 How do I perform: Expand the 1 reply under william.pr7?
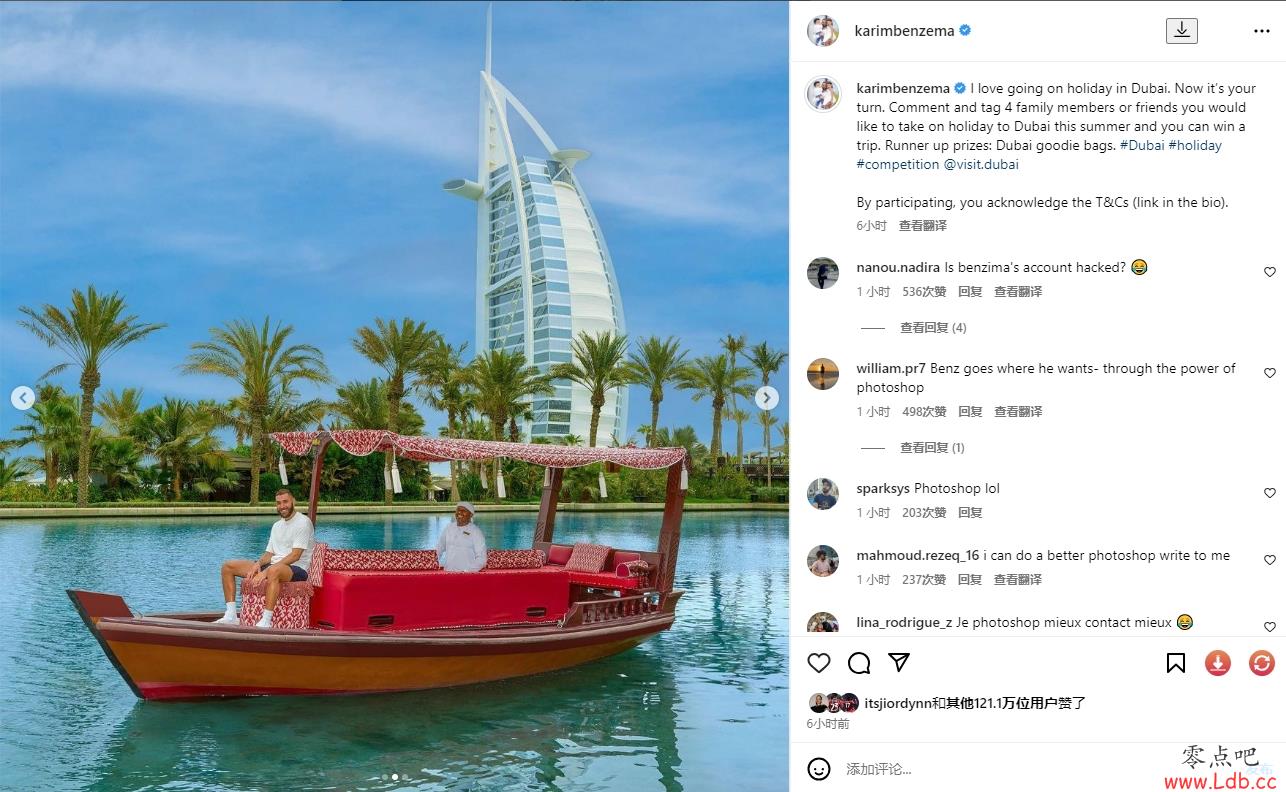tap(932, 448)
